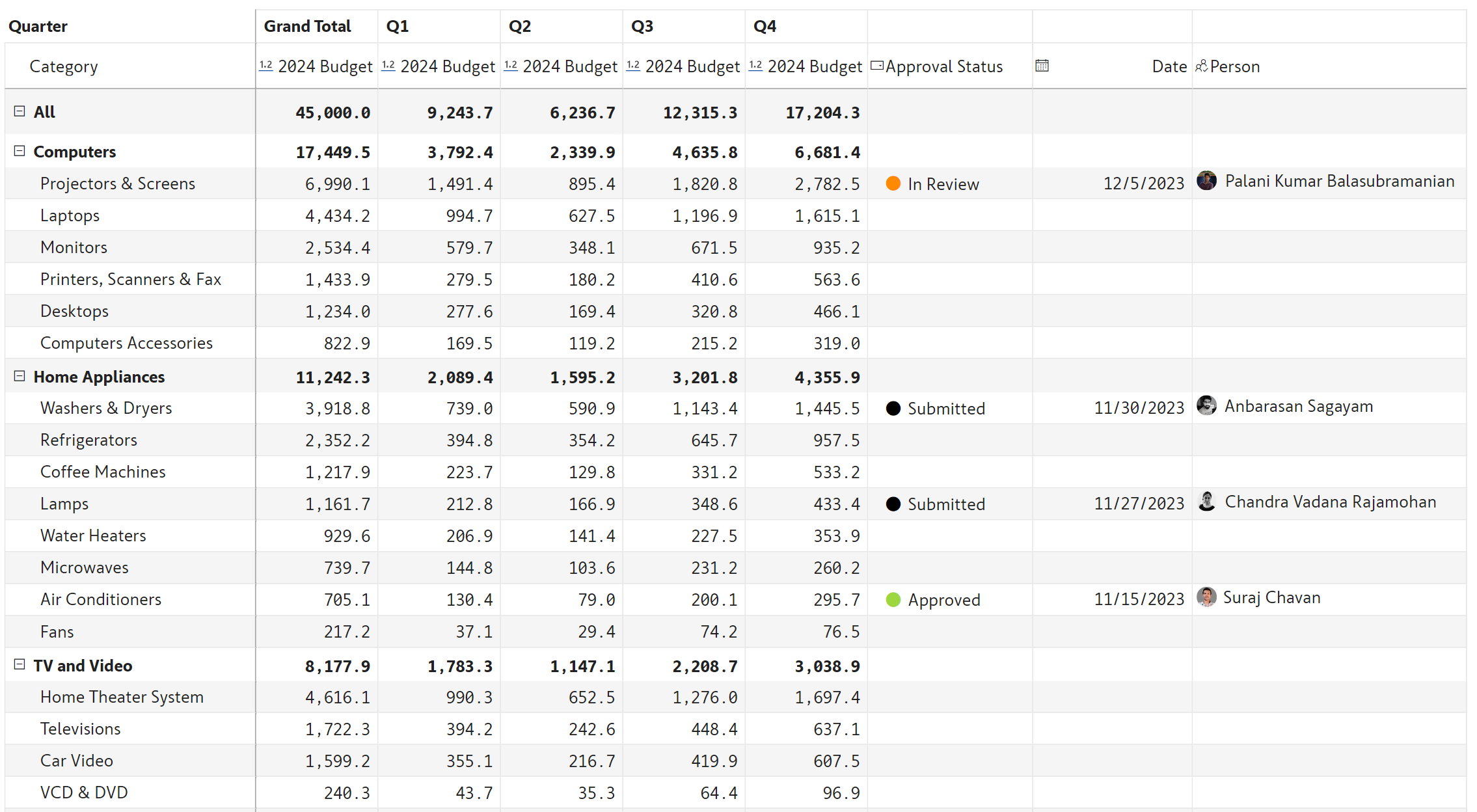
Task: Click the In Review status text
Action: 943,184
